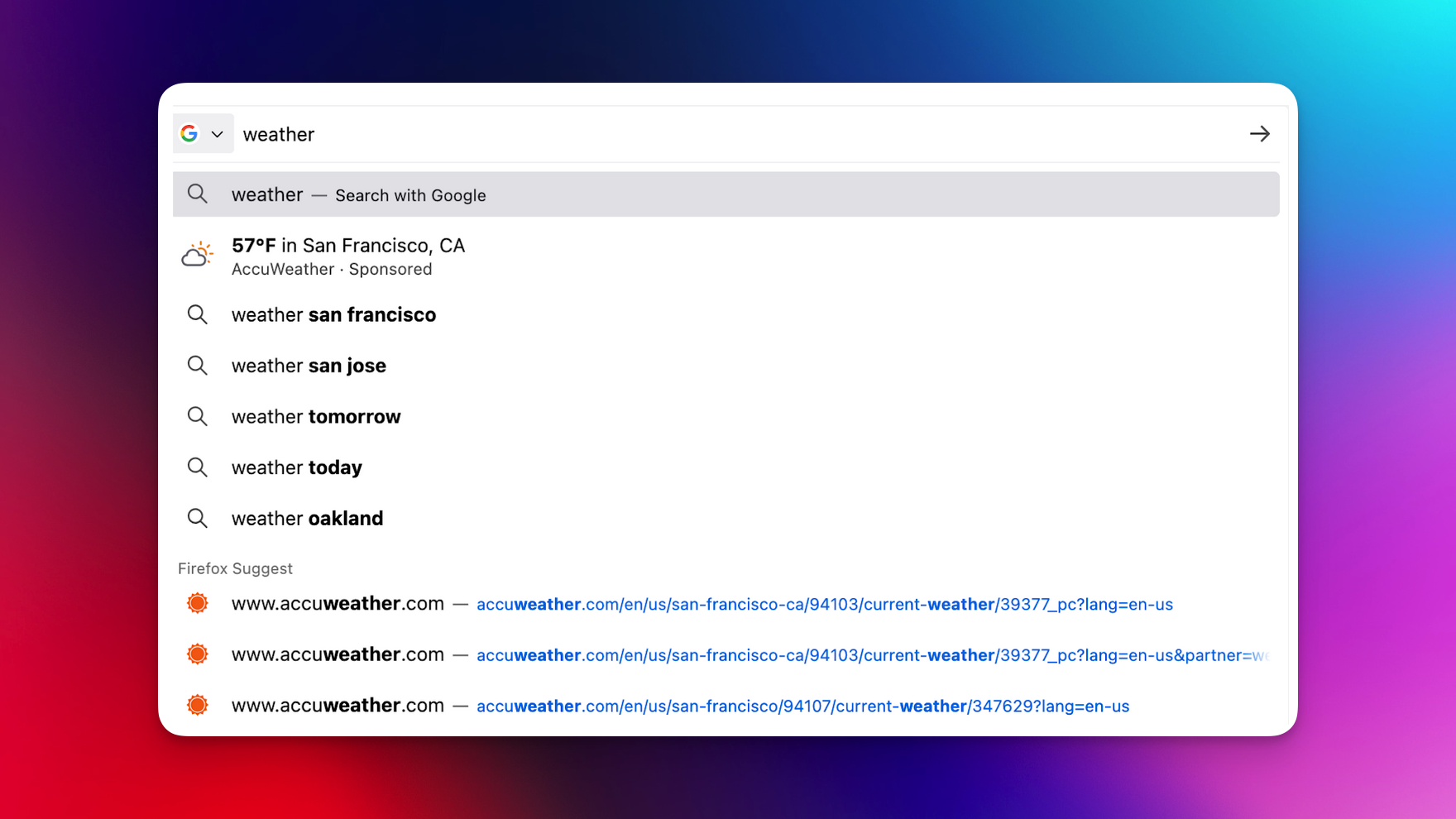
Task: Select the 'weather — Search with Google' entry
Action: (x=358, y=194)
